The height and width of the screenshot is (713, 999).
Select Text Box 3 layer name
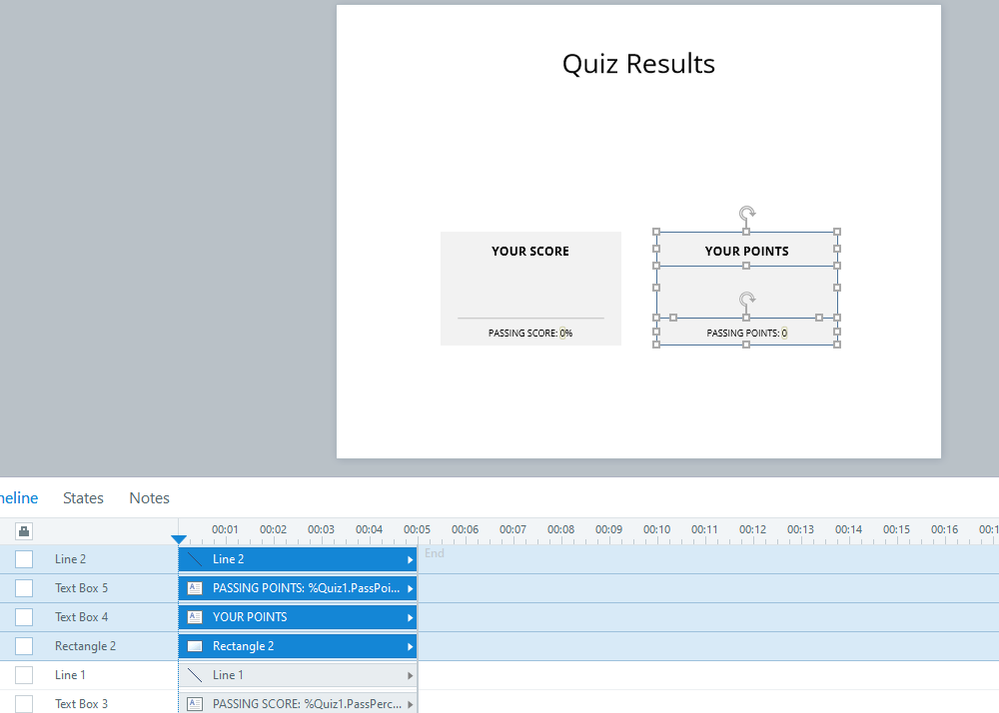(81, 704)
